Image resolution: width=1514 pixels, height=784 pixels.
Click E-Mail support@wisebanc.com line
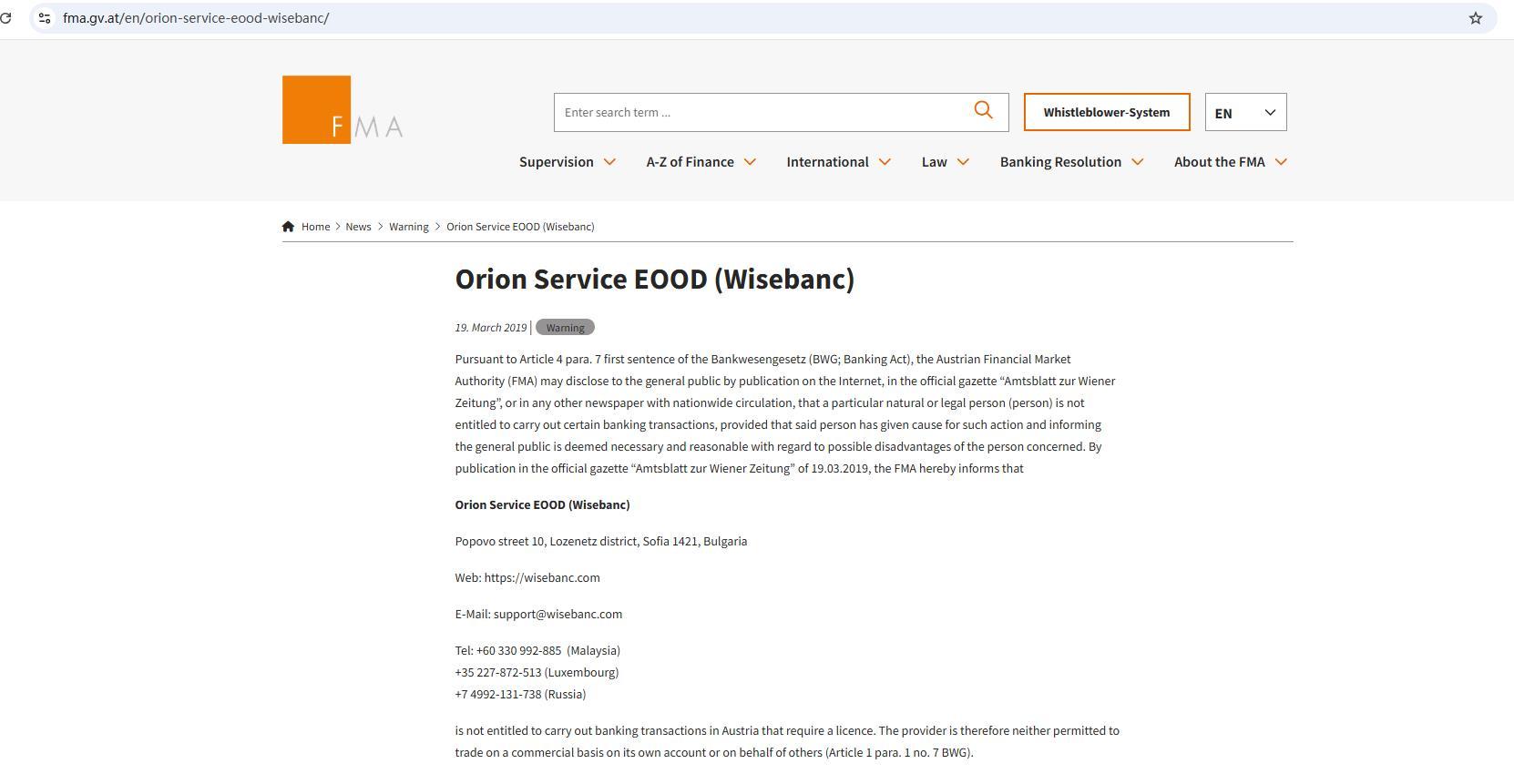coord(539,614)
